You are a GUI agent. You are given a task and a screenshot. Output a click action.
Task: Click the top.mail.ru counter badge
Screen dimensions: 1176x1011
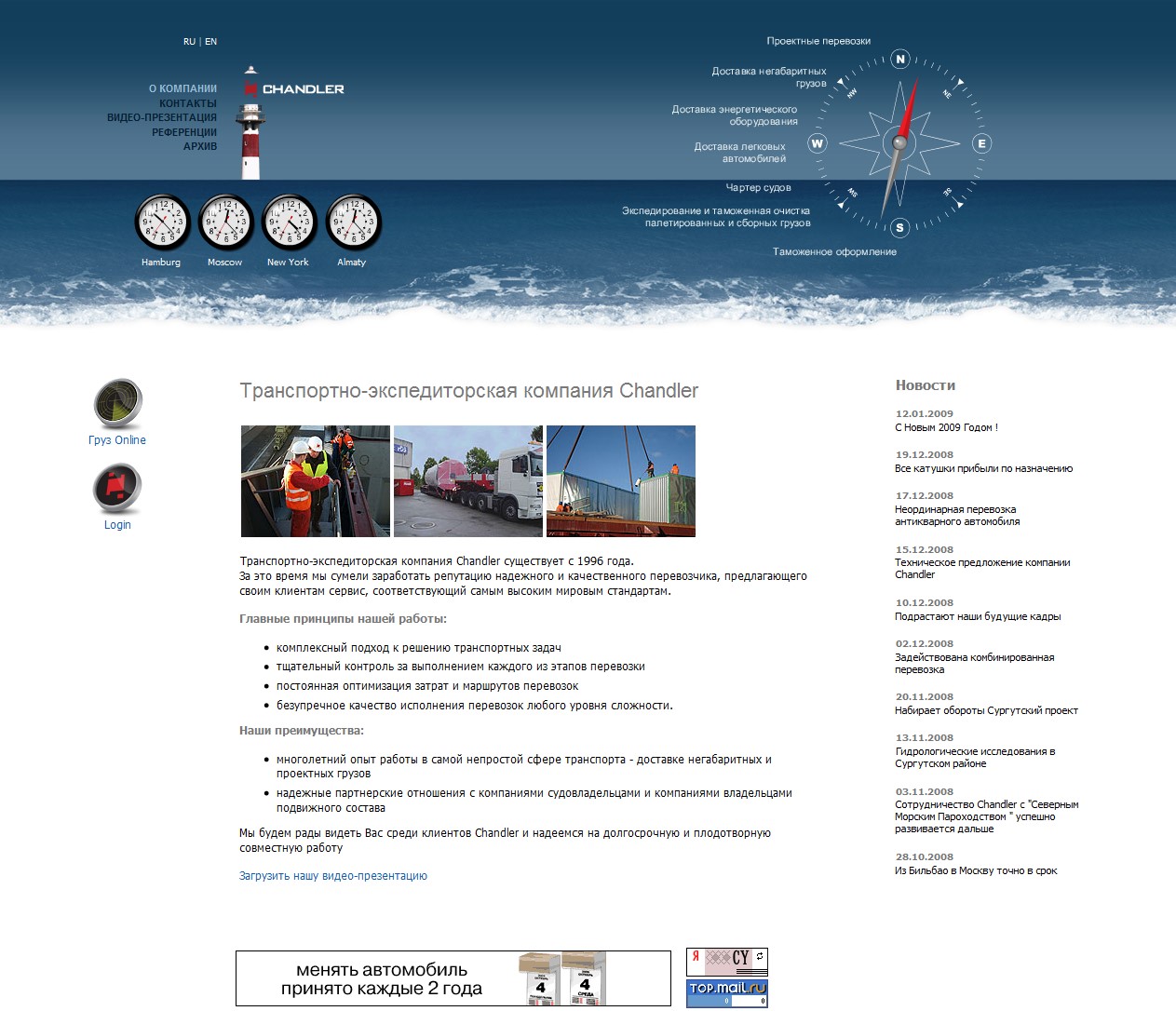tap(727, 993)
